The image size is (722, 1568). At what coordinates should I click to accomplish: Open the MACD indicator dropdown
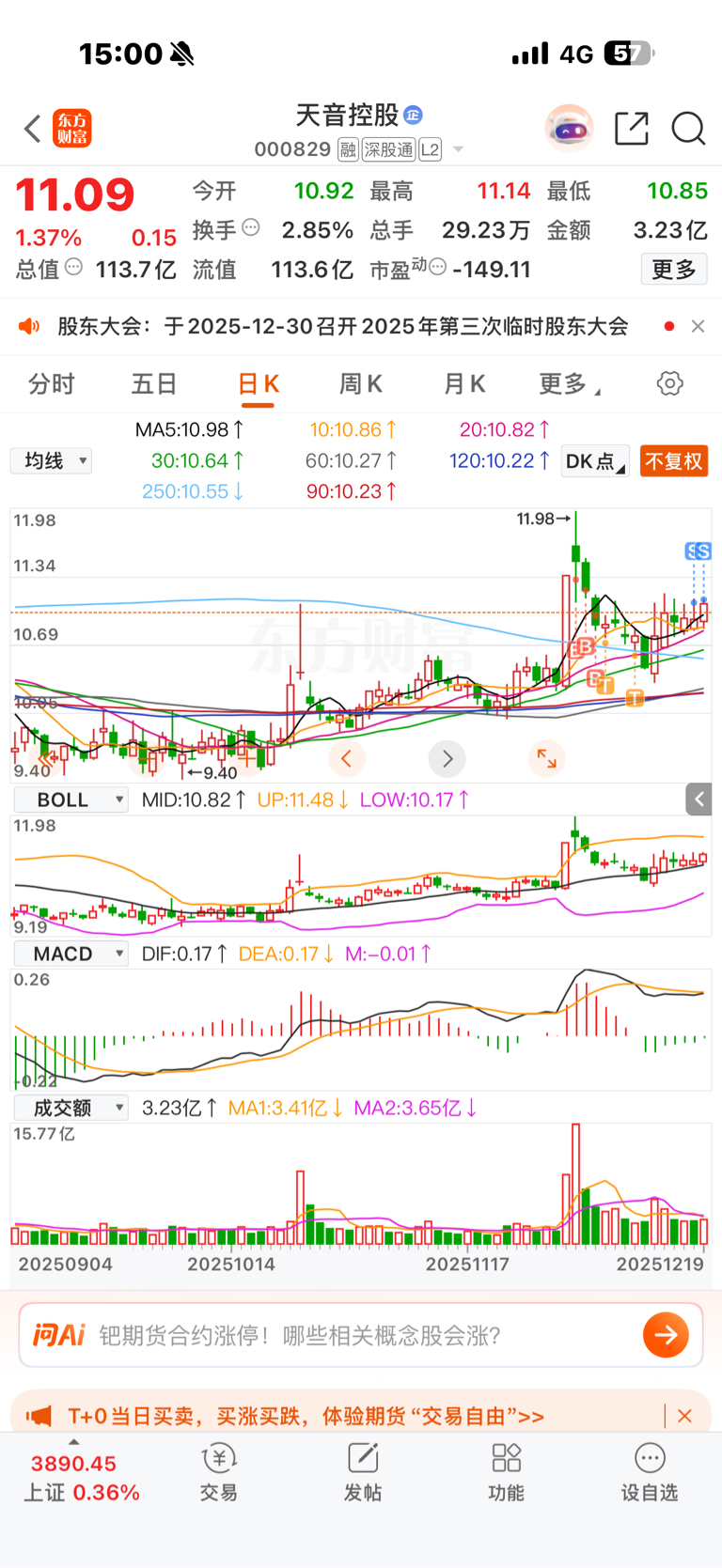click(71, 954)
